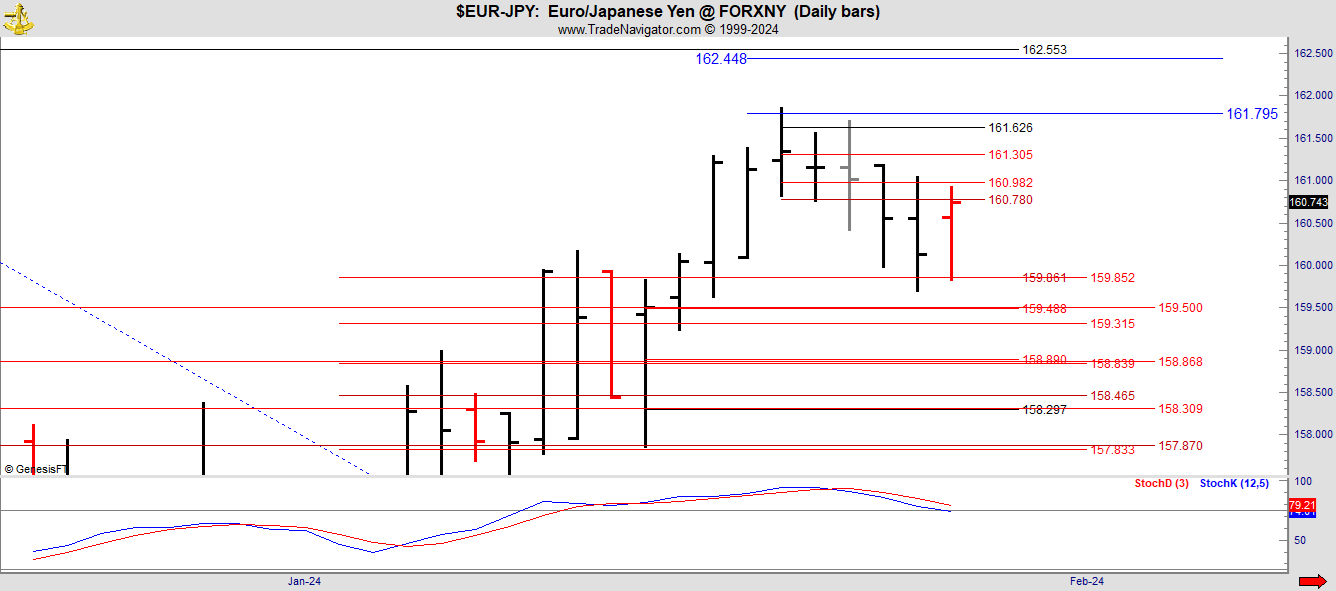Click the GenesisFT copyright text
The height and width of the screenshot is (591, 1336).
(x=36, y=469)
